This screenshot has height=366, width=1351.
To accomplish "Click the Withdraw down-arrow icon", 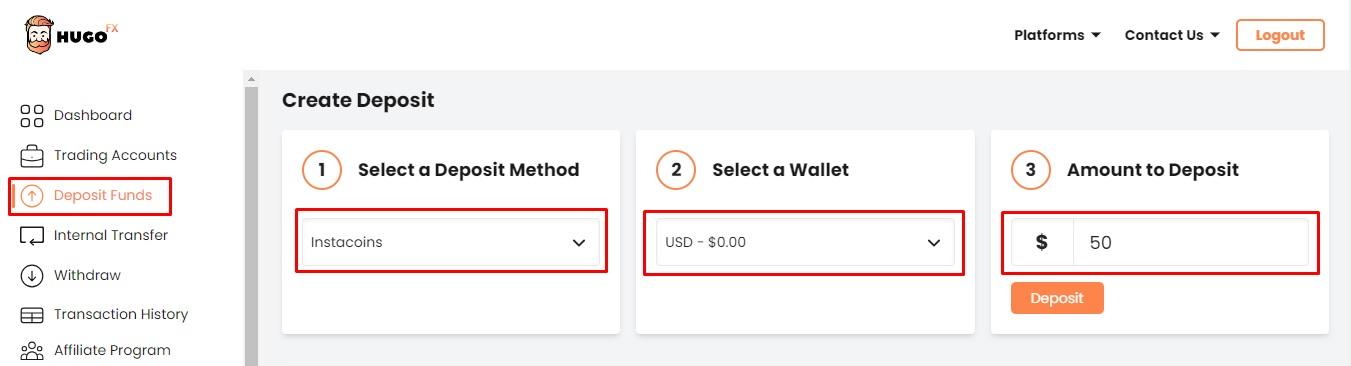I will tap(32, 275).
